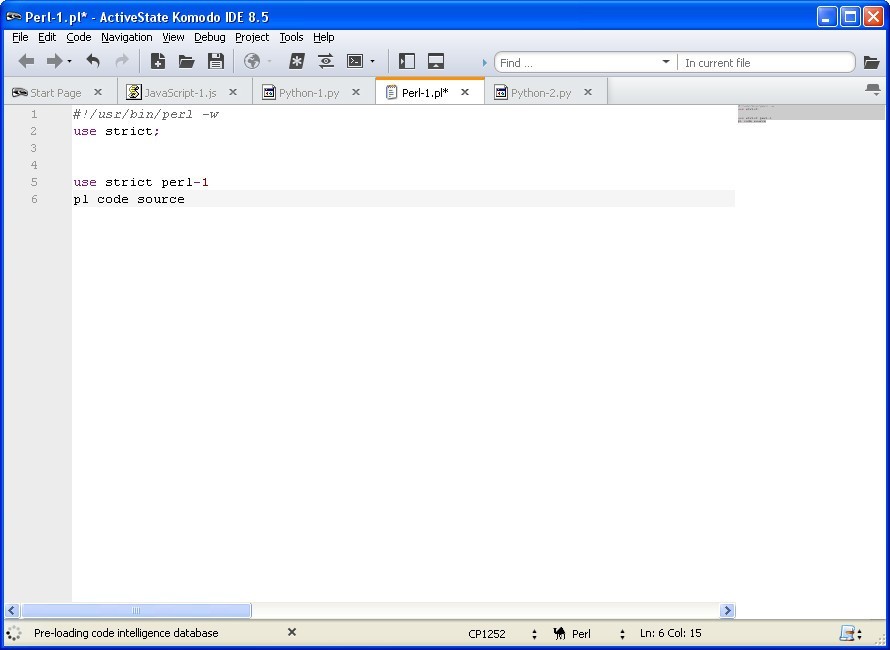890x650 pixels.
Task: Open the asterisk toolbar icon
Action: point(296,61)
